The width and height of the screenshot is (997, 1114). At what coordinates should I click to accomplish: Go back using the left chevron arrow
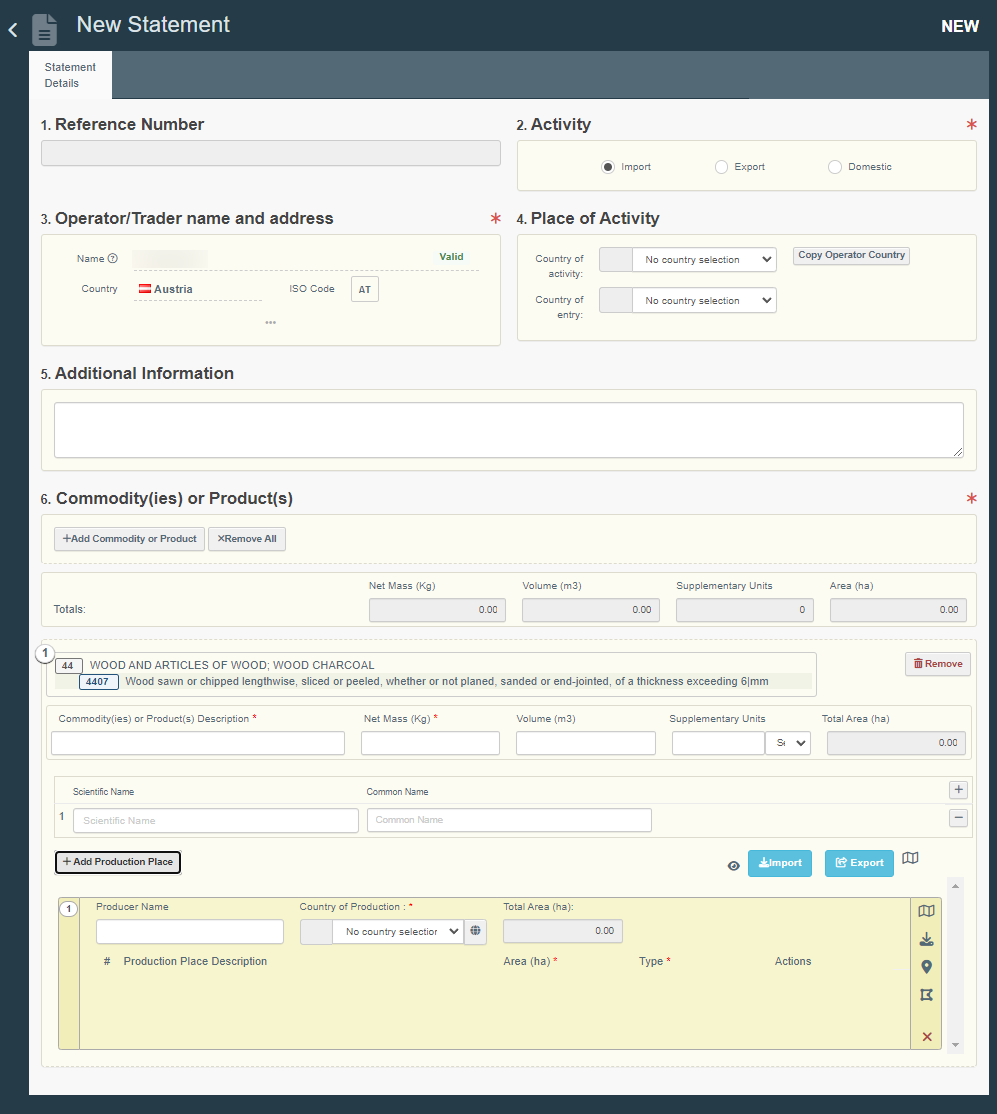tap(13, 30)
